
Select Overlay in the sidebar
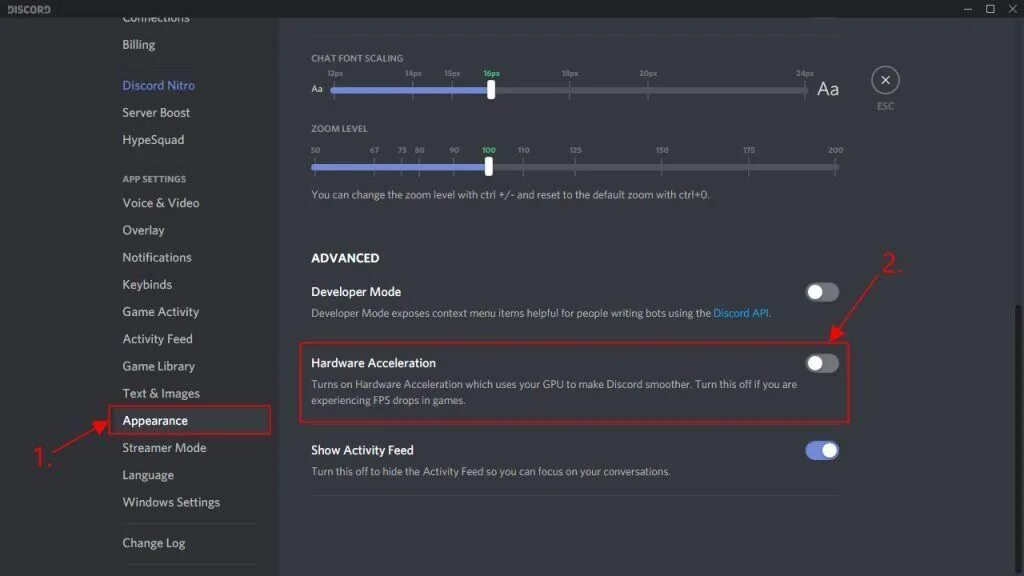(143, 230)
